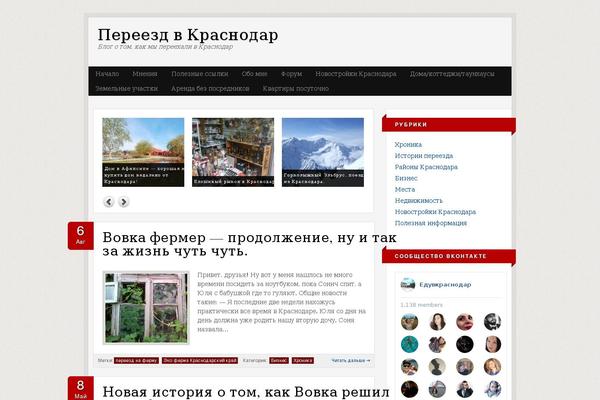Open Новостройки Краснодара link in Рубрики sidebar
This screenshot has height=400, width=600.
[435, 212]
